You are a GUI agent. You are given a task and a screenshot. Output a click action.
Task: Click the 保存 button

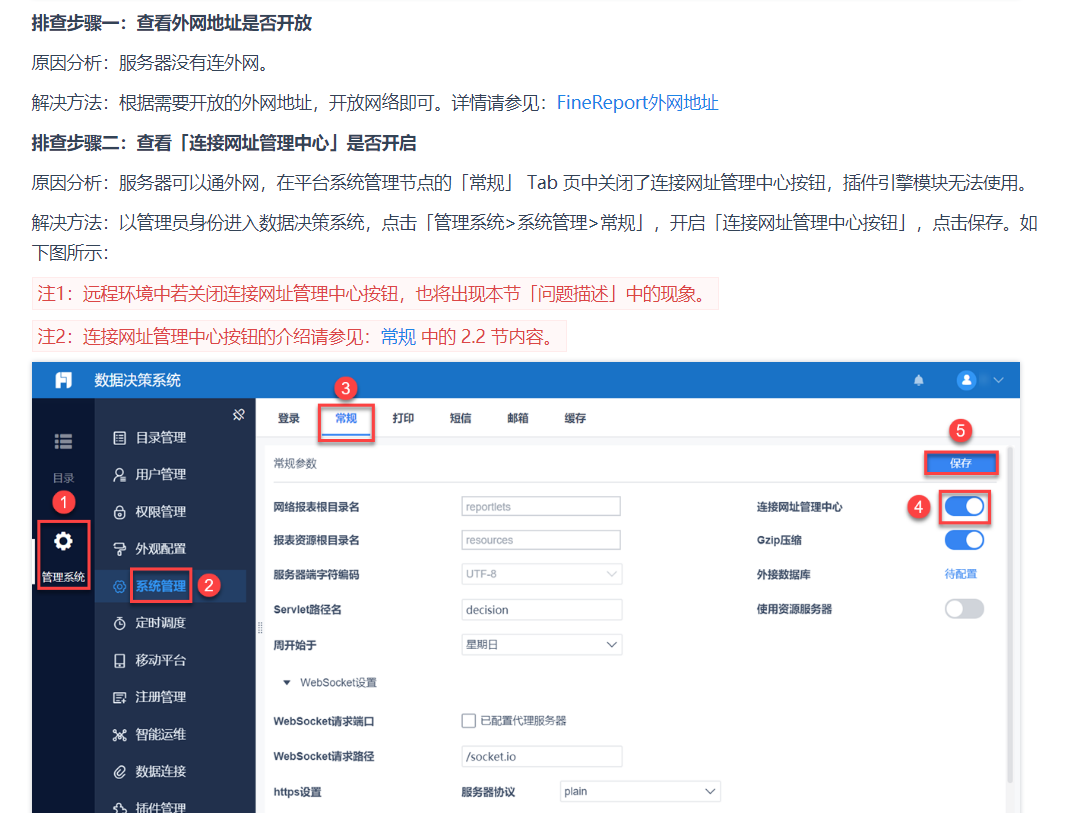pos(960,463)
